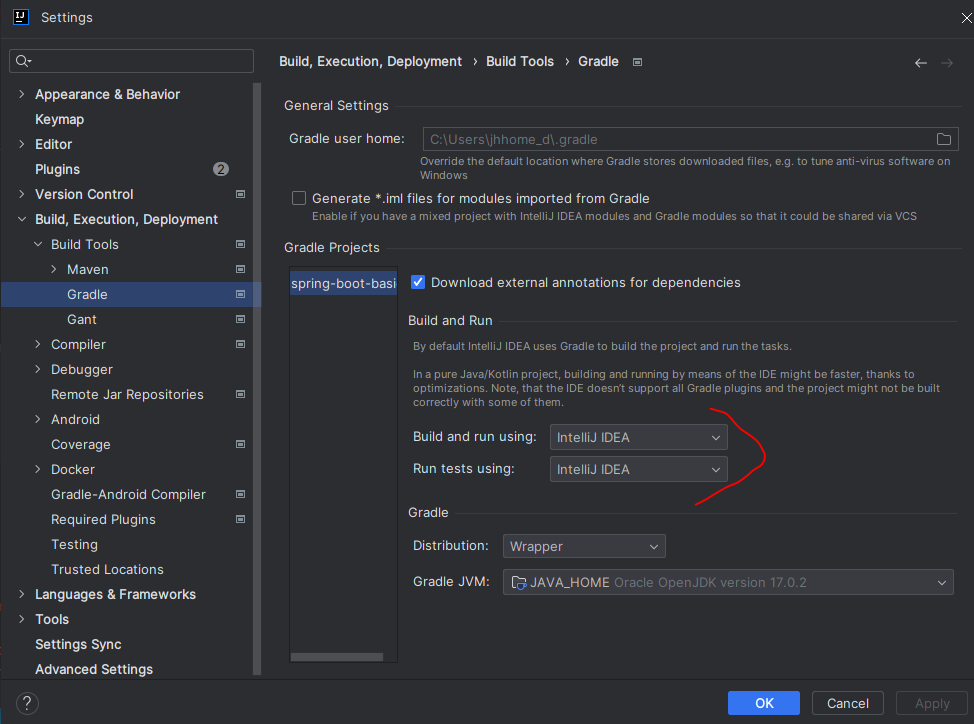Uncheck Download external annotations for dependencies
This screenshot has width=974, height=724.
[418, 282]
